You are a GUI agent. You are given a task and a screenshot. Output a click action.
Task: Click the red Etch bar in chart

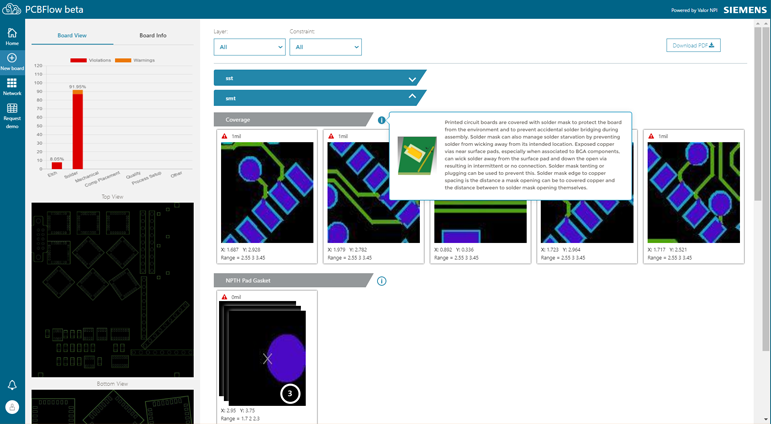click(57, 165)
